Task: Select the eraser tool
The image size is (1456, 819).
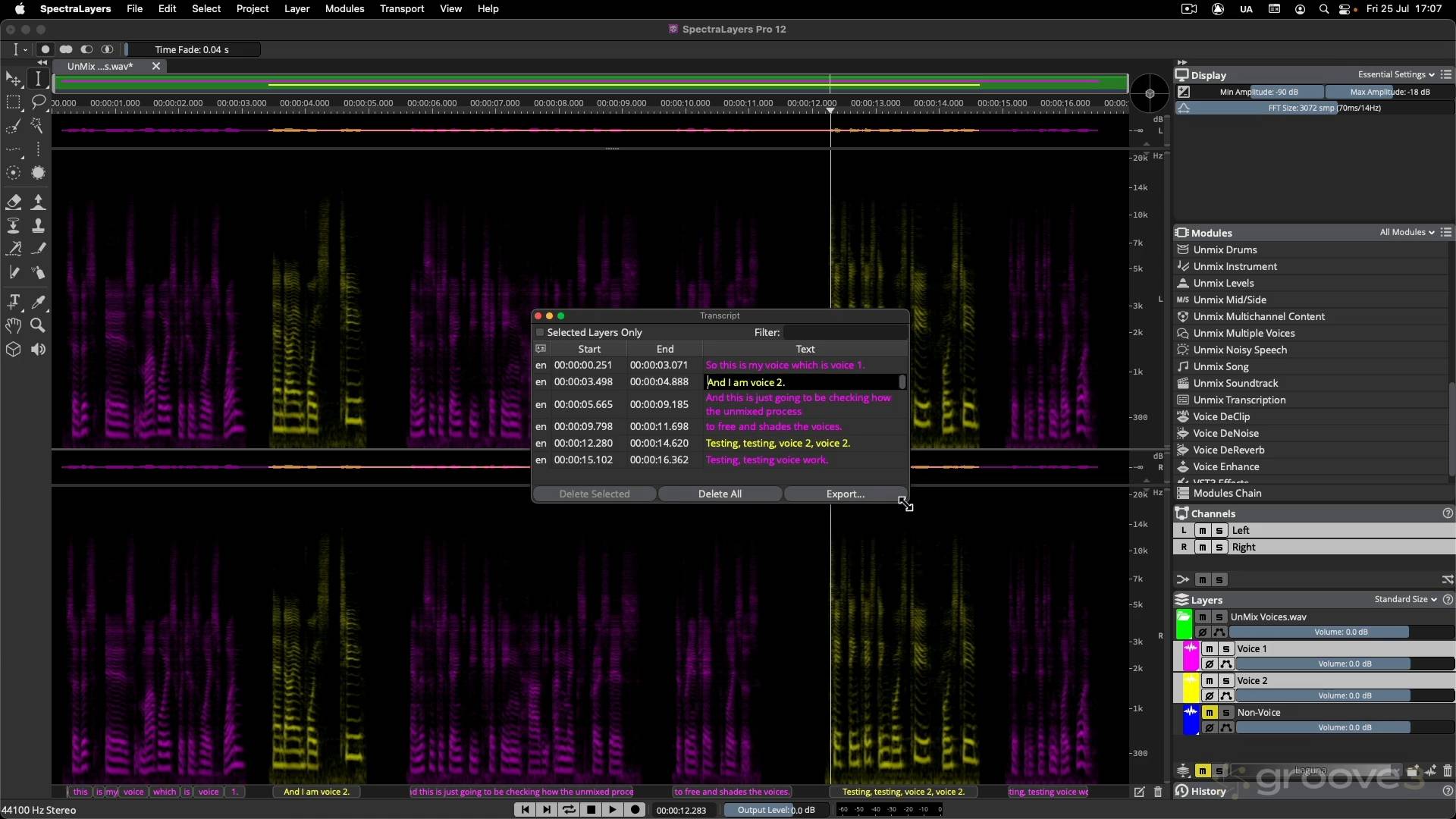Action: coord(14,202)
